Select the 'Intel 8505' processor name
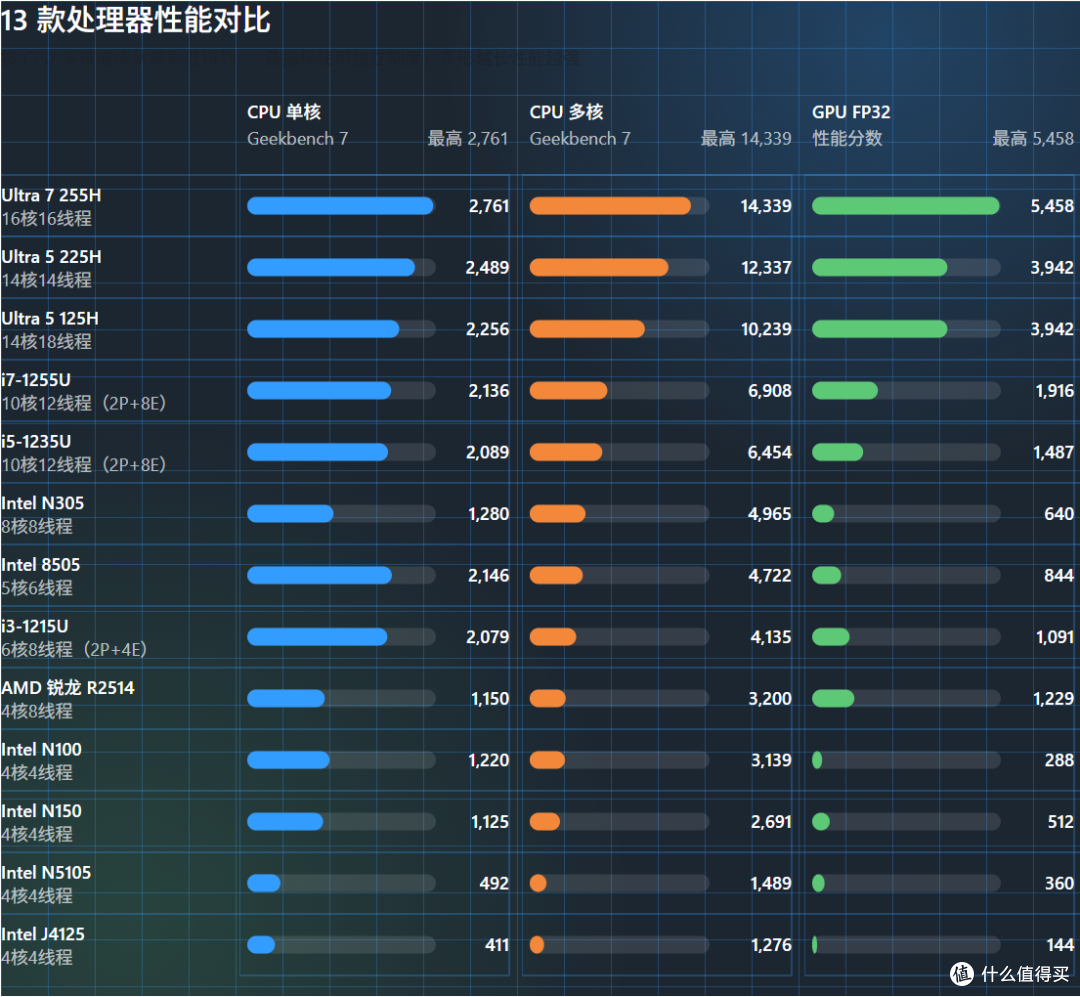1080x997 pixels. [41, 565]
